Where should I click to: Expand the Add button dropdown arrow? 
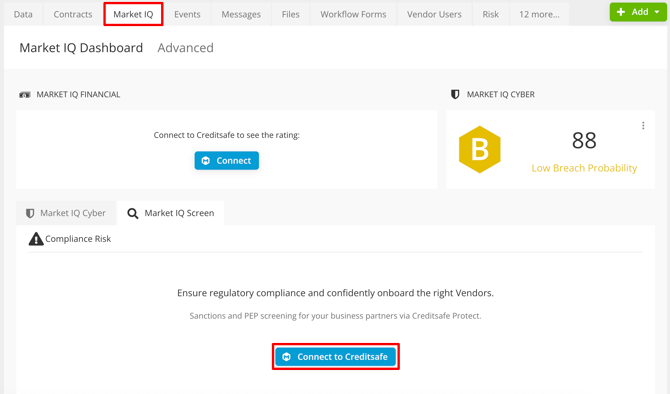(657, 12)
